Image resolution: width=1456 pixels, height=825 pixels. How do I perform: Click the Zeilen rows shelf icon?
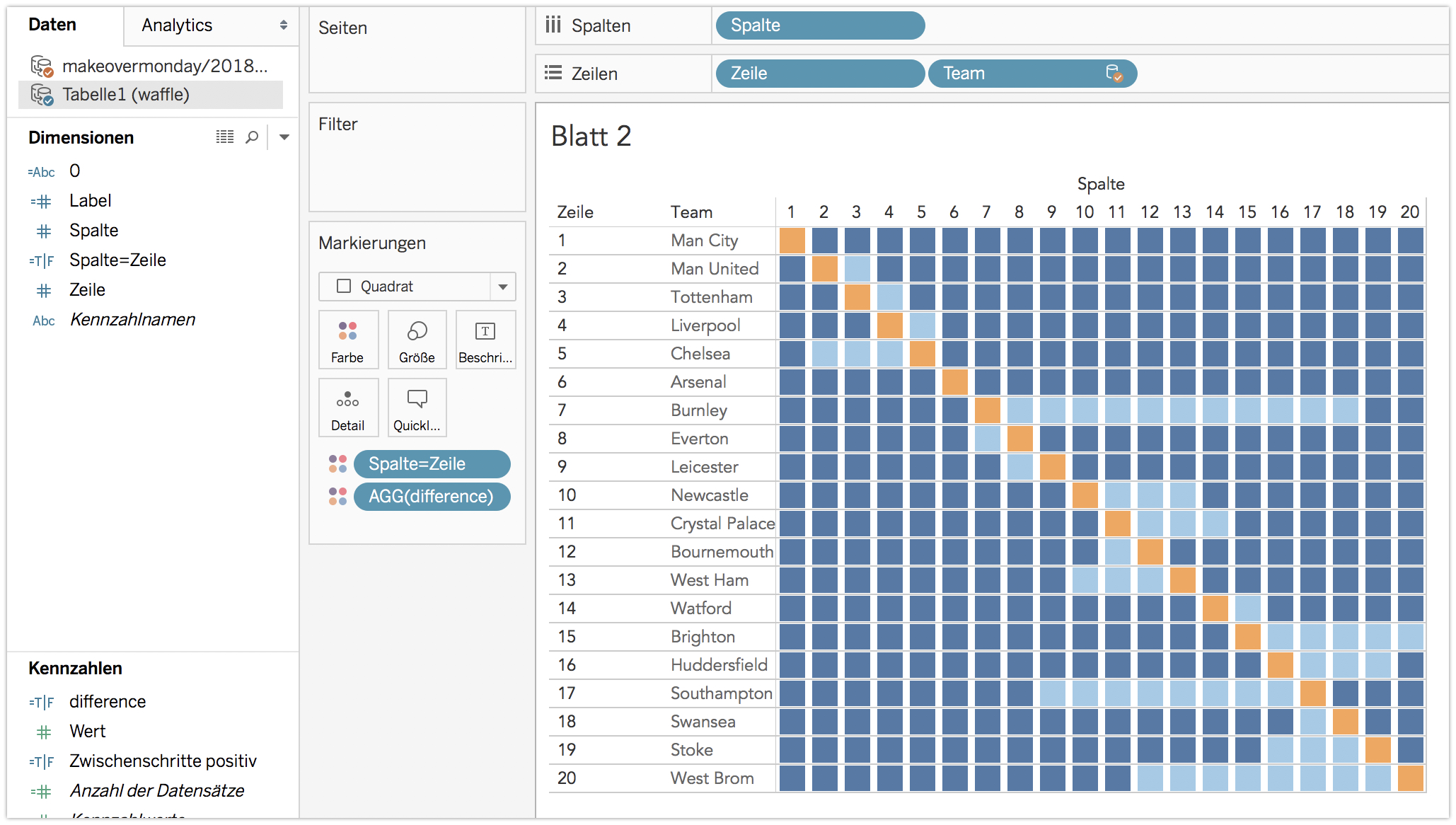coord(553,73)
